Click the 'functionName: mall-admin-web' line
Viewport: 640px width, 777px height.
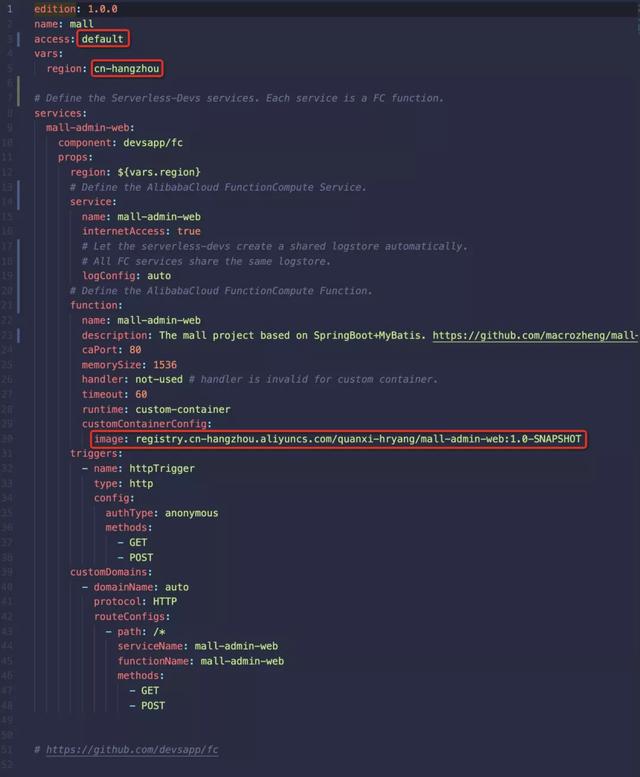coord(201,661)
